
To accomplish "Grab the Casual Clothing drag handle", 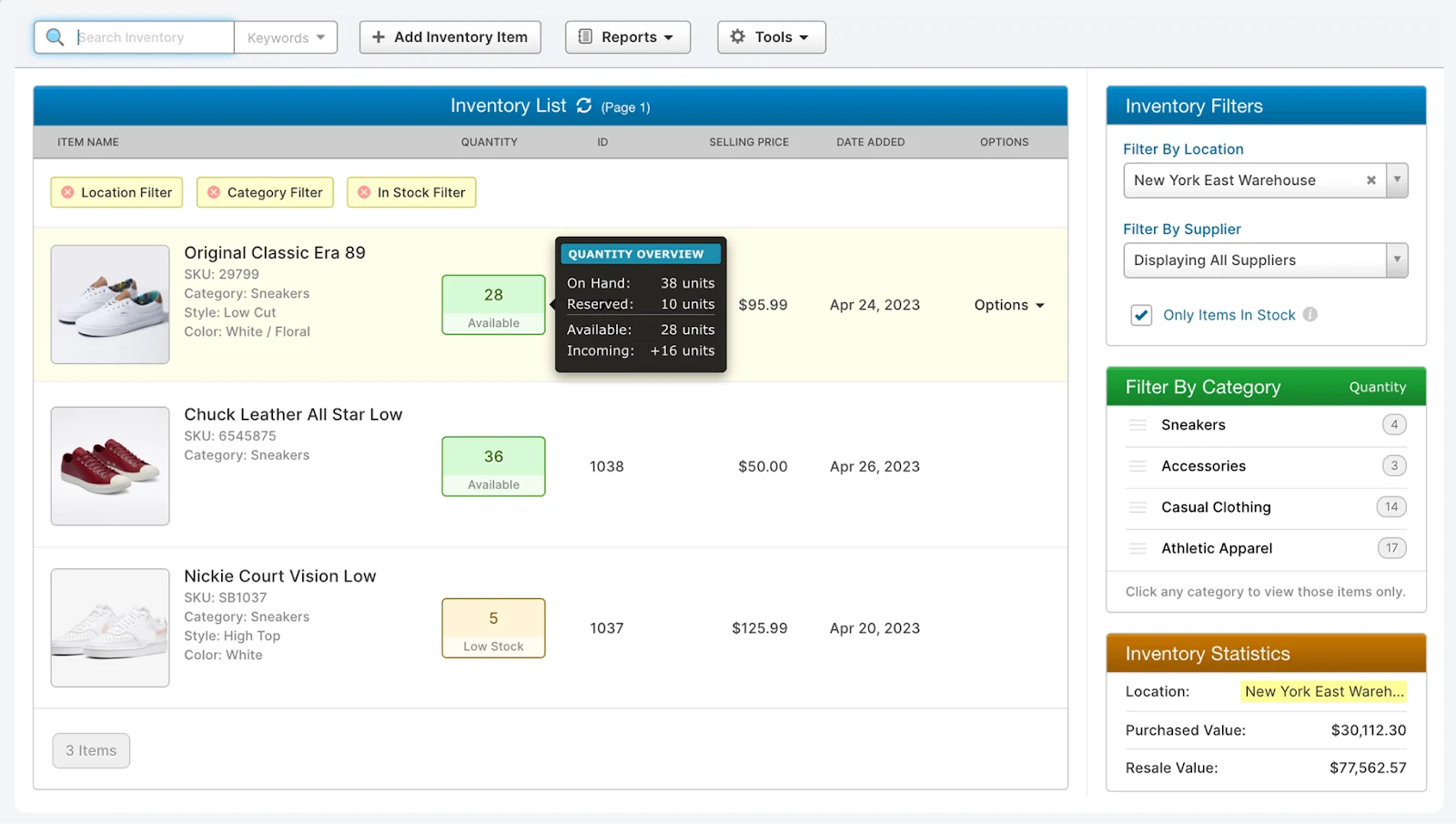I will pos(1137,507).
